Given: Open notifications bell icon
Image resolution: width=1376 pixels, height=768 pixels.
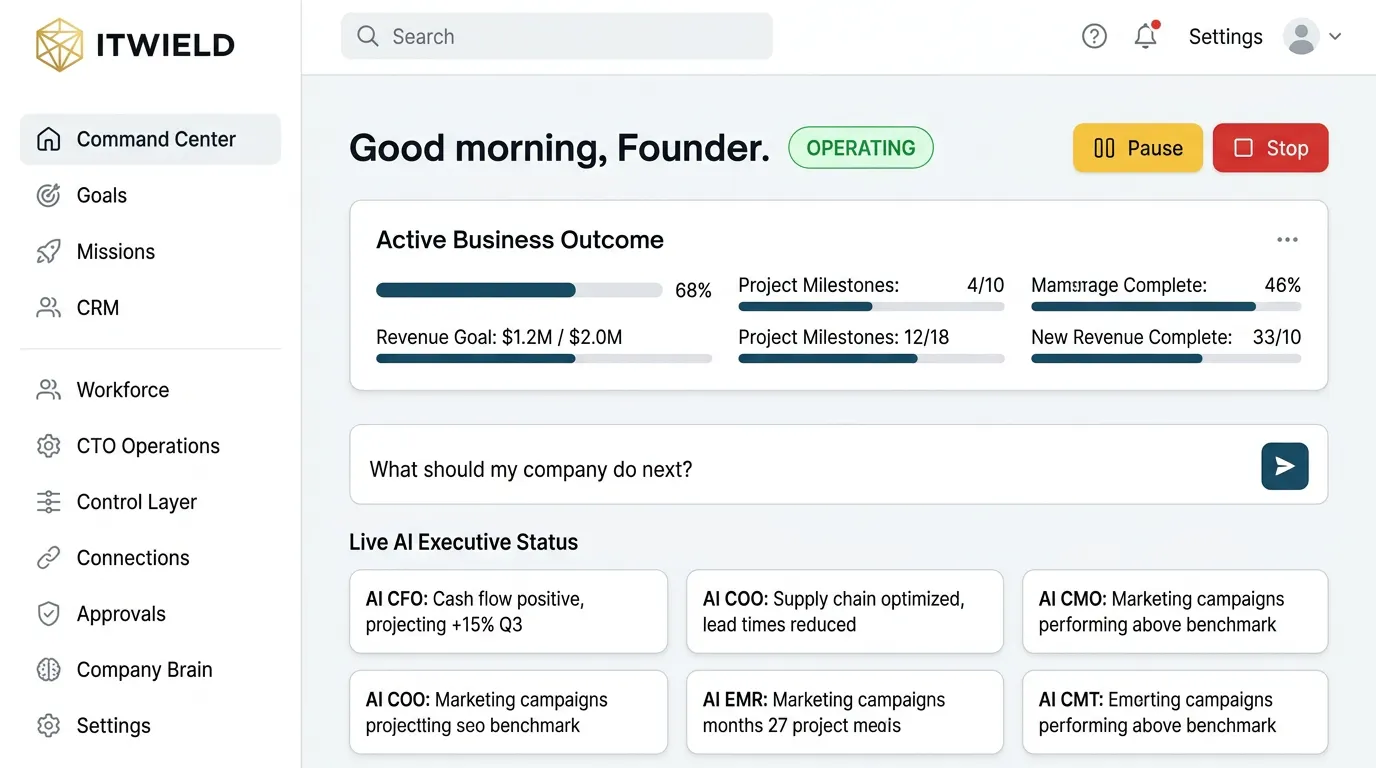Looking at the screenshot, I should (1146, 36).
